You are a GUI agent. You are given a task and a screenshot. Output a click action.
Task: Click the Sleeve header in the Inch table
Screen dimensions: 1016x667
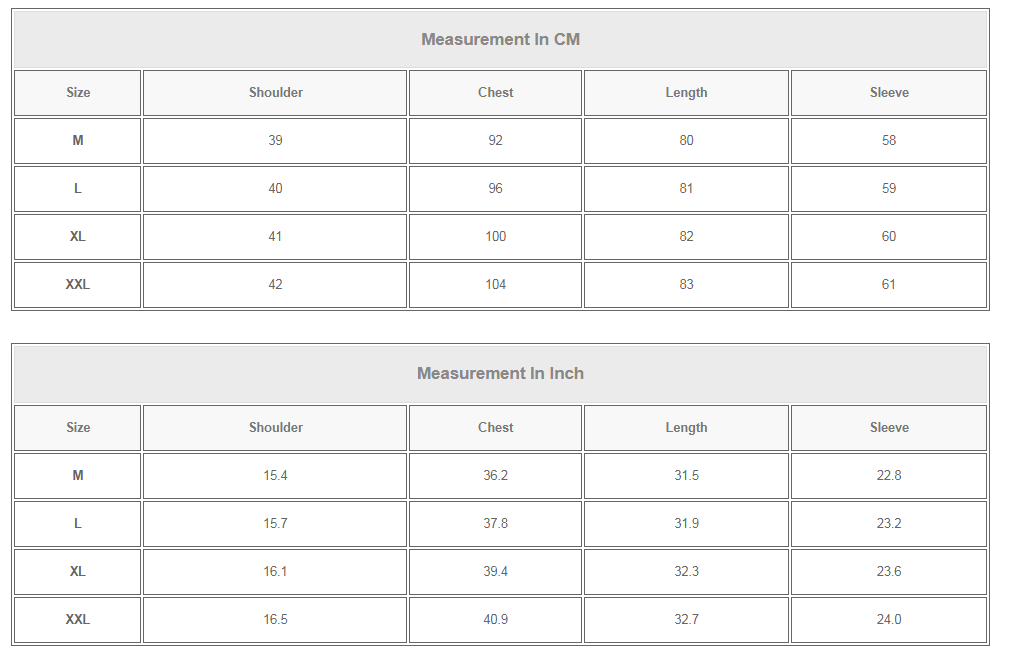tap(889, 427)
